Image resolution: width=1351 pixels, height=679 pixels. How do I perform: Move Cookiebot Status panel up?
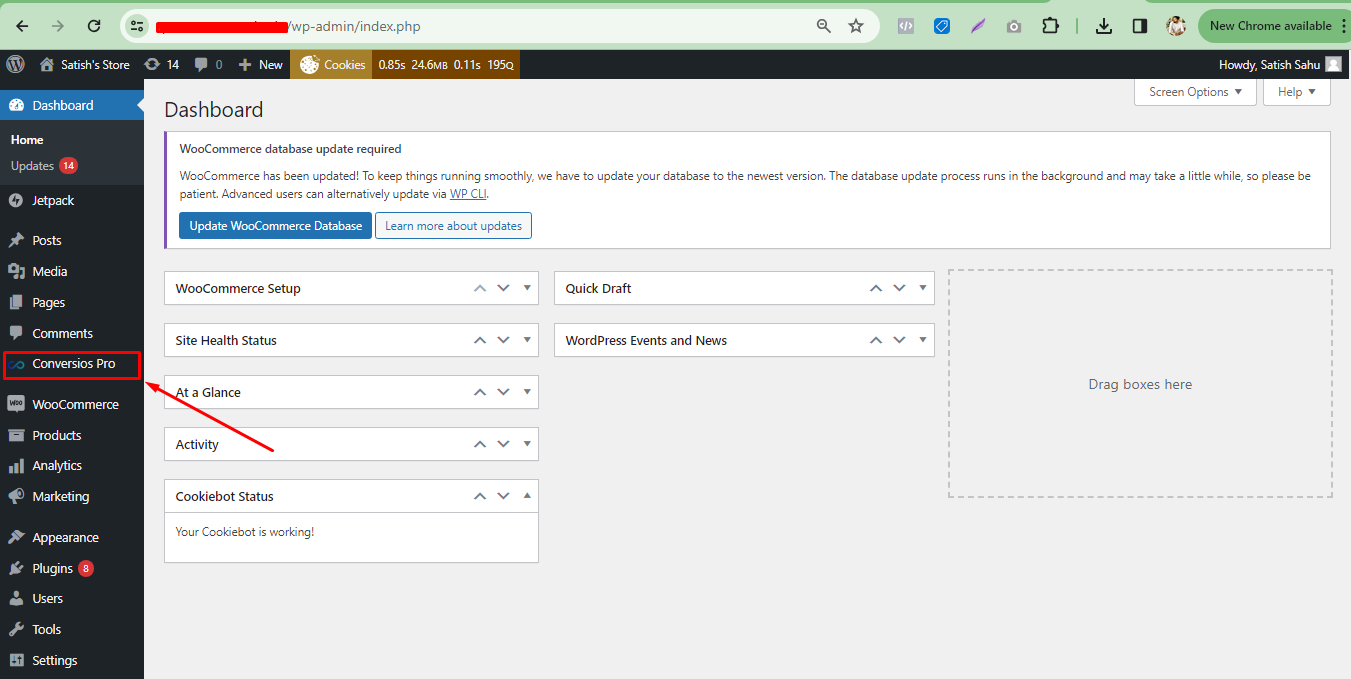click(x=480, y=496)
